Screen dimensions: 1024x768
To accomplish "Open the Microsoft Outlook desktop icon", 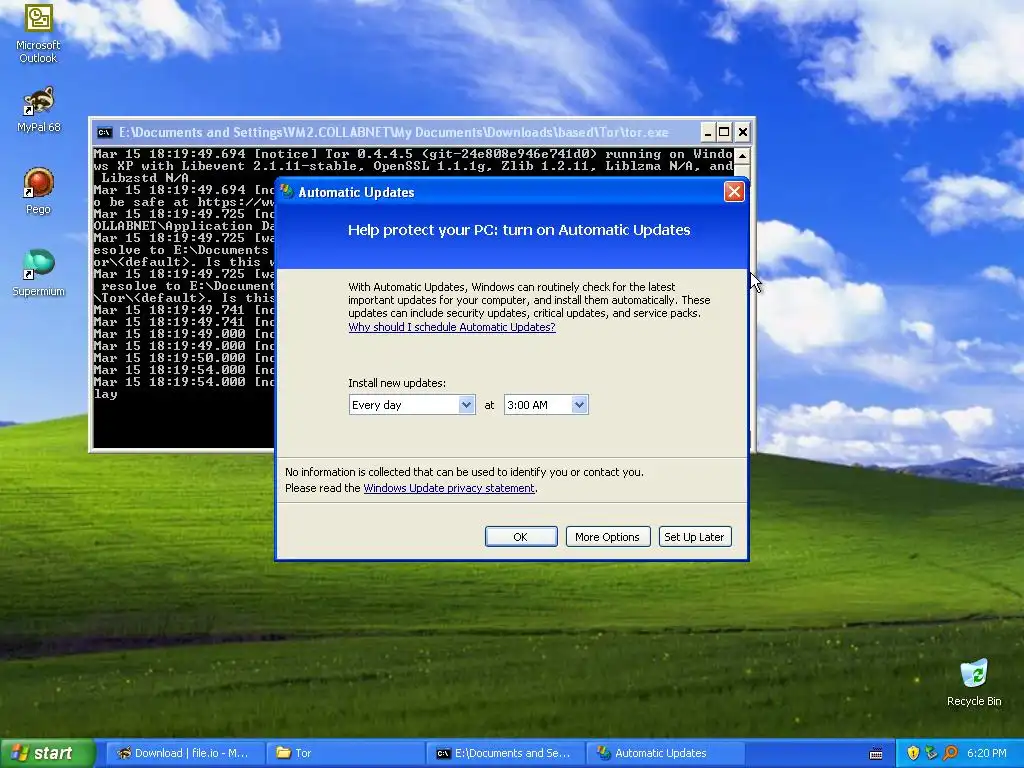I will tap(38, 32).
